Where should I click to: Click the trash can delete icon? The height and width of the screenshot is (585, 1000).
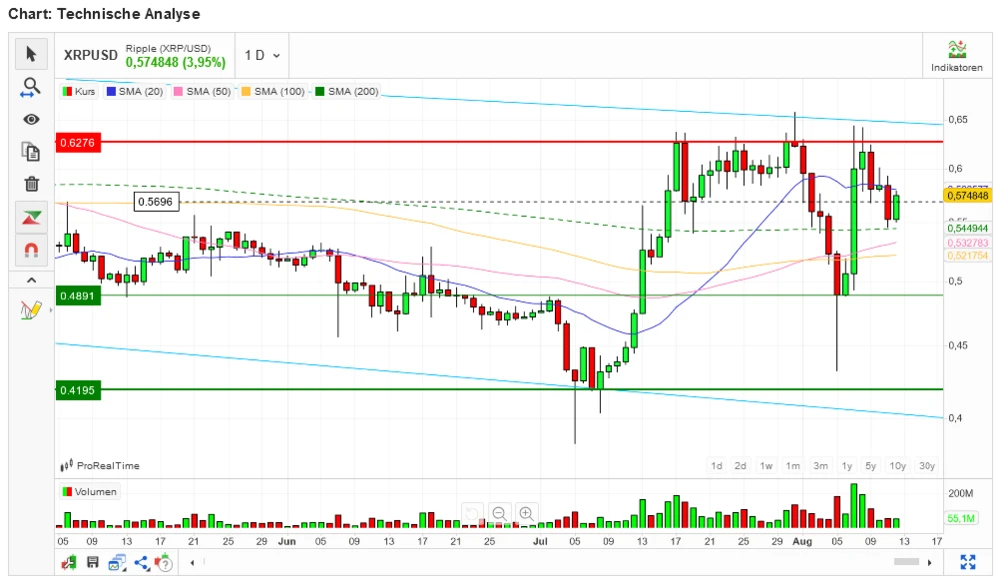tap(31, 184)
